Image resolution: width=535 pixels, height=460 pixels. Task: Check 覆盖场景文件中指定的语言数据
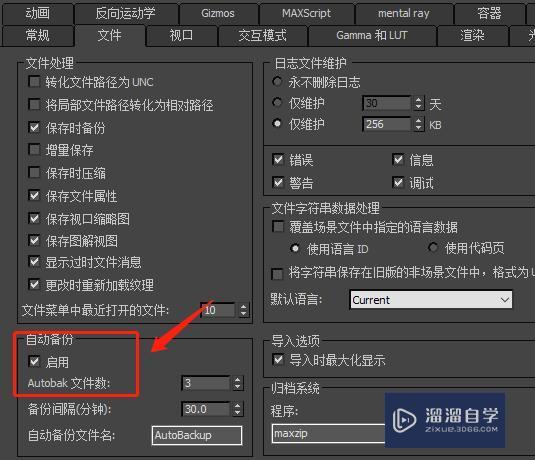pos(278,227)
